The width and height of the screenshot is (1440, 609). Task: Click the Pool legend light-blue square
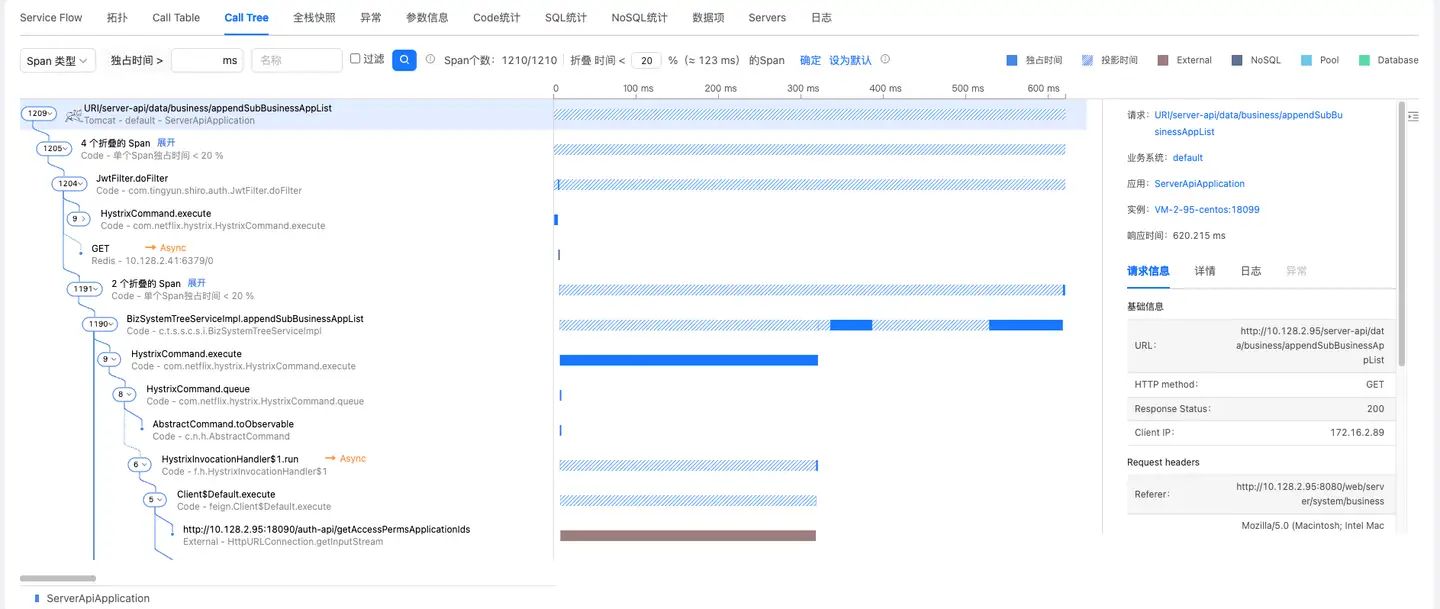pyautogui.click(x=1306, y=61)
